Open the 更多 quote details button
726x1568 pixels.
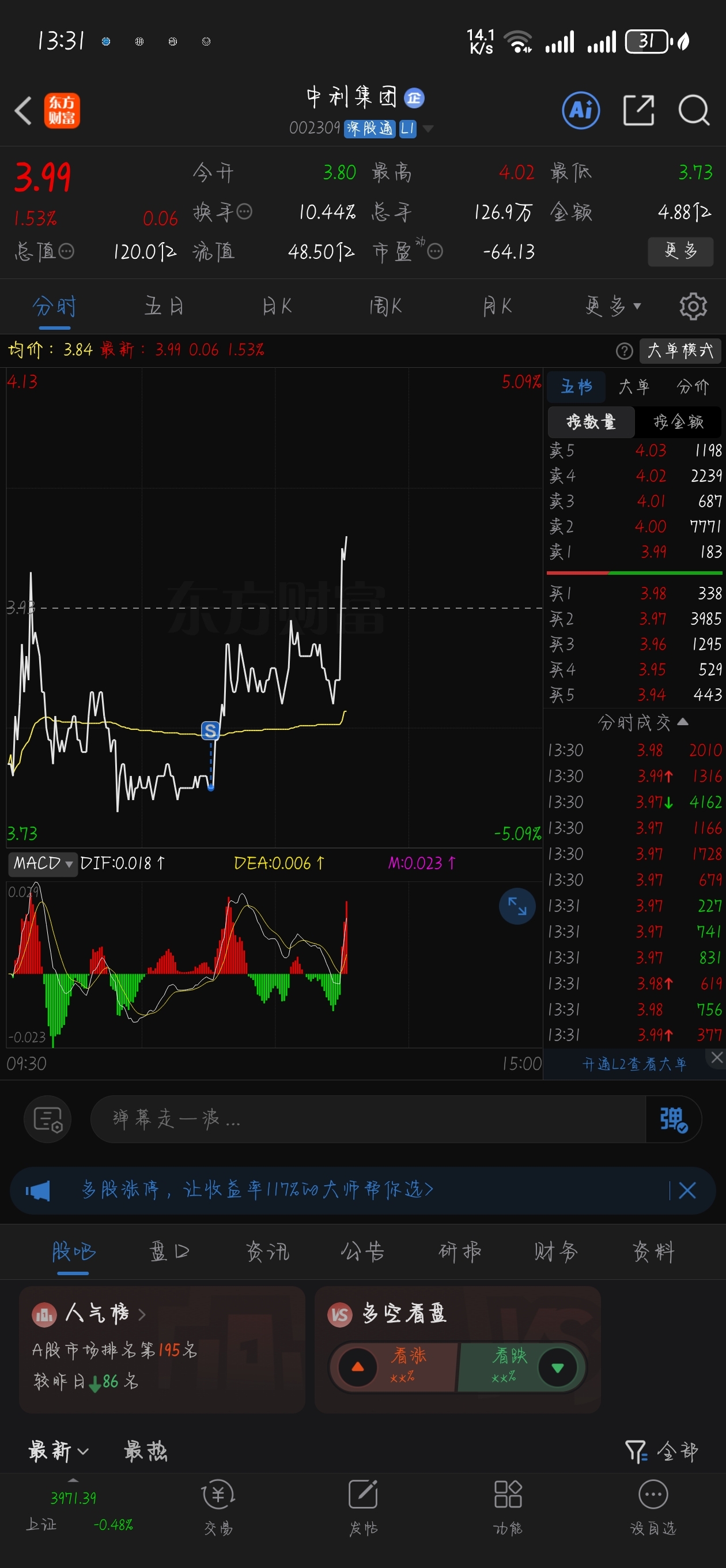(x=680, y=251)
